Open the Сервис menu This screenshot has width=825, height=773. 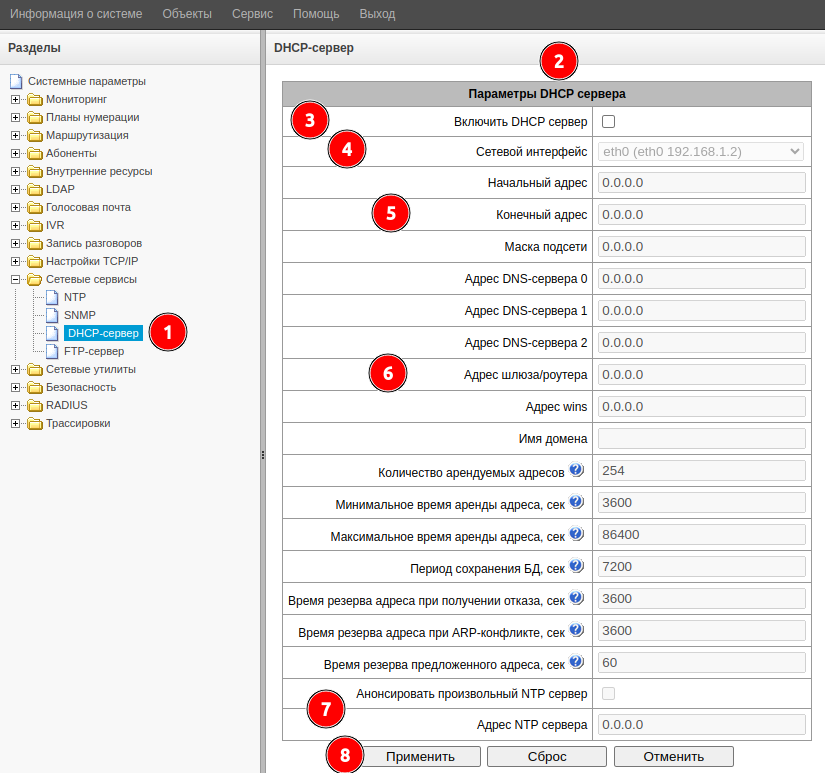tap(252, 14)
